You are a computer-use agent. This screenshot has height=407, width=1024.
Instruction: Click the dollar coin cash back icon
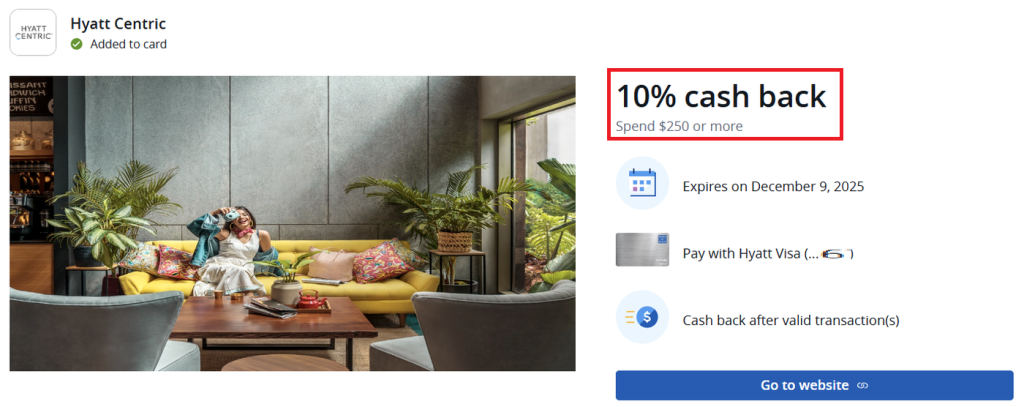click(x=642, y=317)
